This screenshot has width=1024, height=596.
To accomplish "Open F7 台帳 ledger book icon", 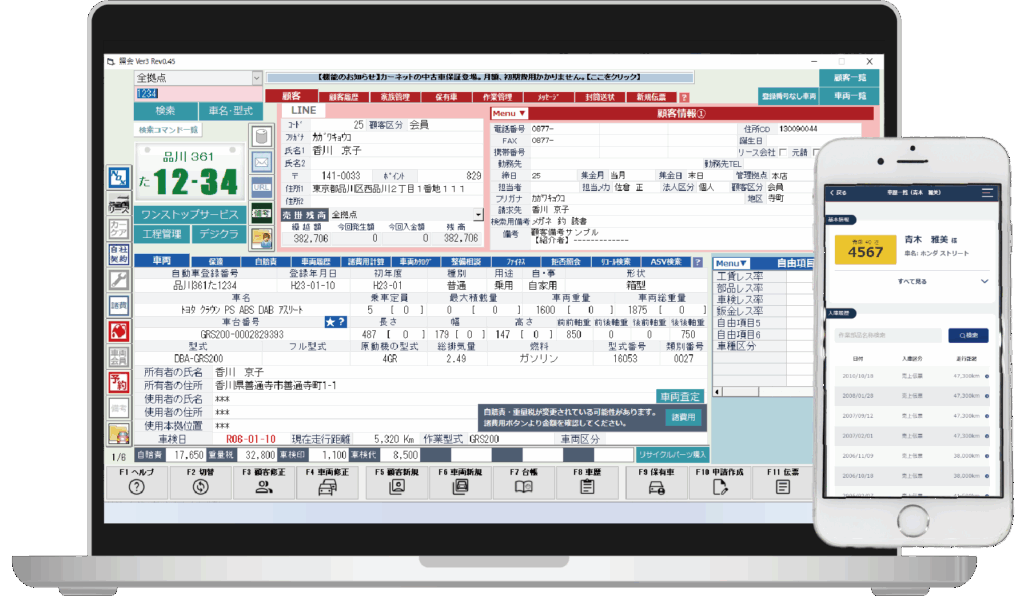I will tap(523, 487).
